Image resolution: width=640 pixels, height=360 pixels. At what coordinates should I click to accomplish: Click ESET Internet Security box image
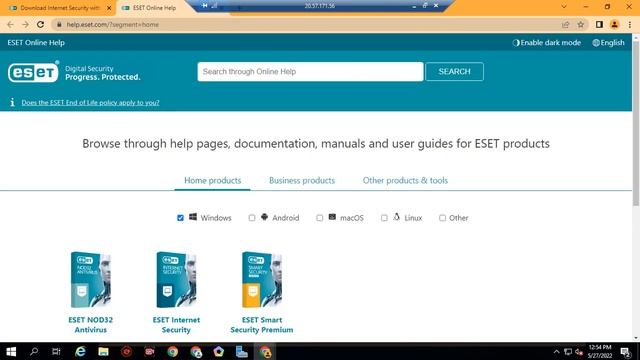coord(176,279)
